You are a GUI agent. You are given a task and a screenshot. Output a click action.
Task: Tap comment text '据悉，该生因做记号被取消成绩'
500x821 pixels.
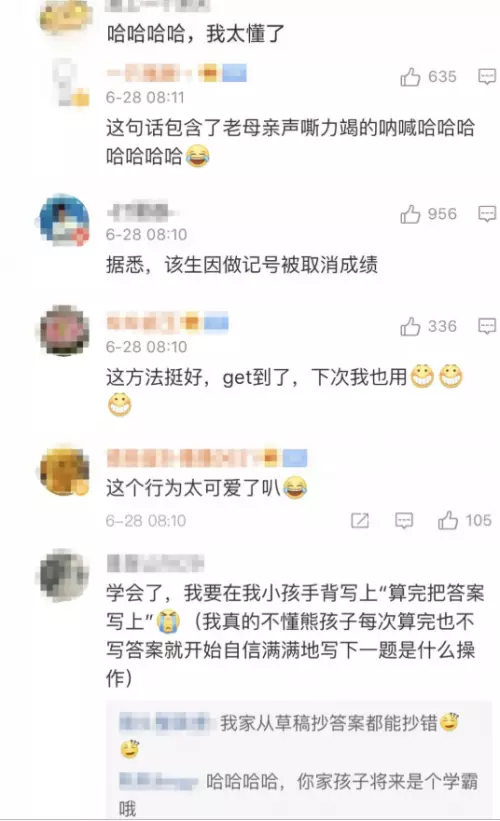[241, 265]
